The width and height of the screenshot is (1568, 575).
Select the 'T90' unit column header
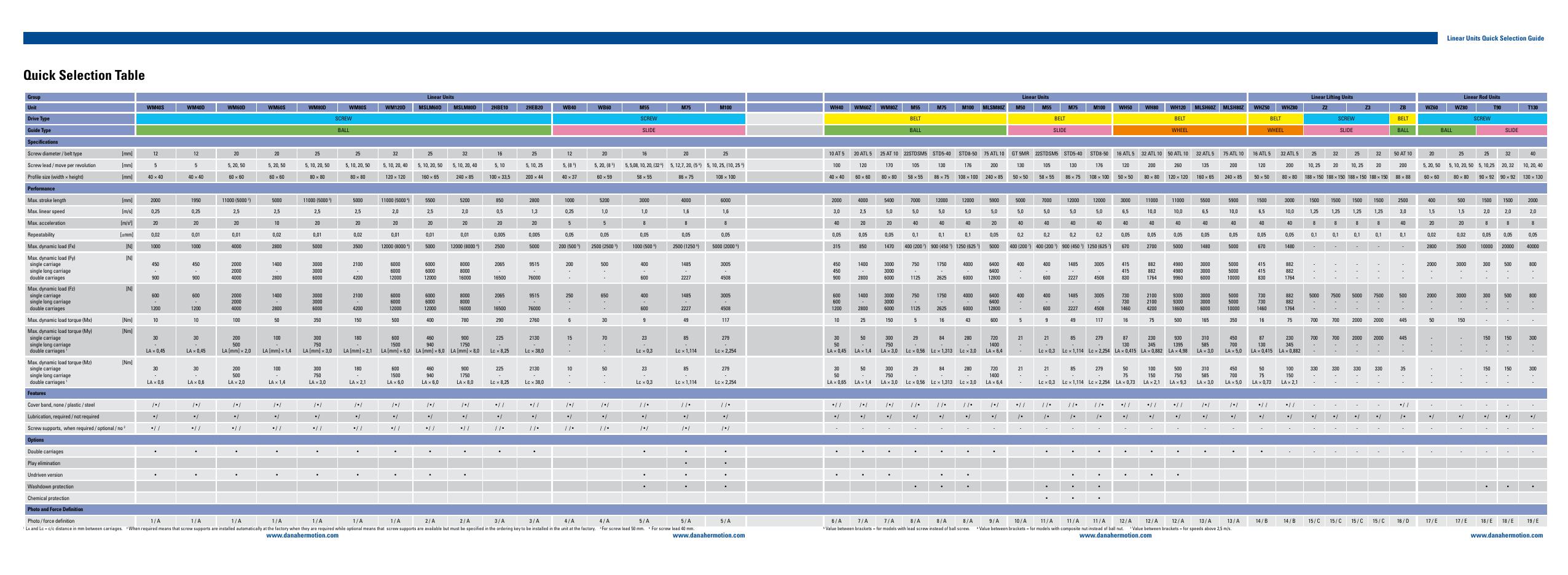coord(1497,108)
